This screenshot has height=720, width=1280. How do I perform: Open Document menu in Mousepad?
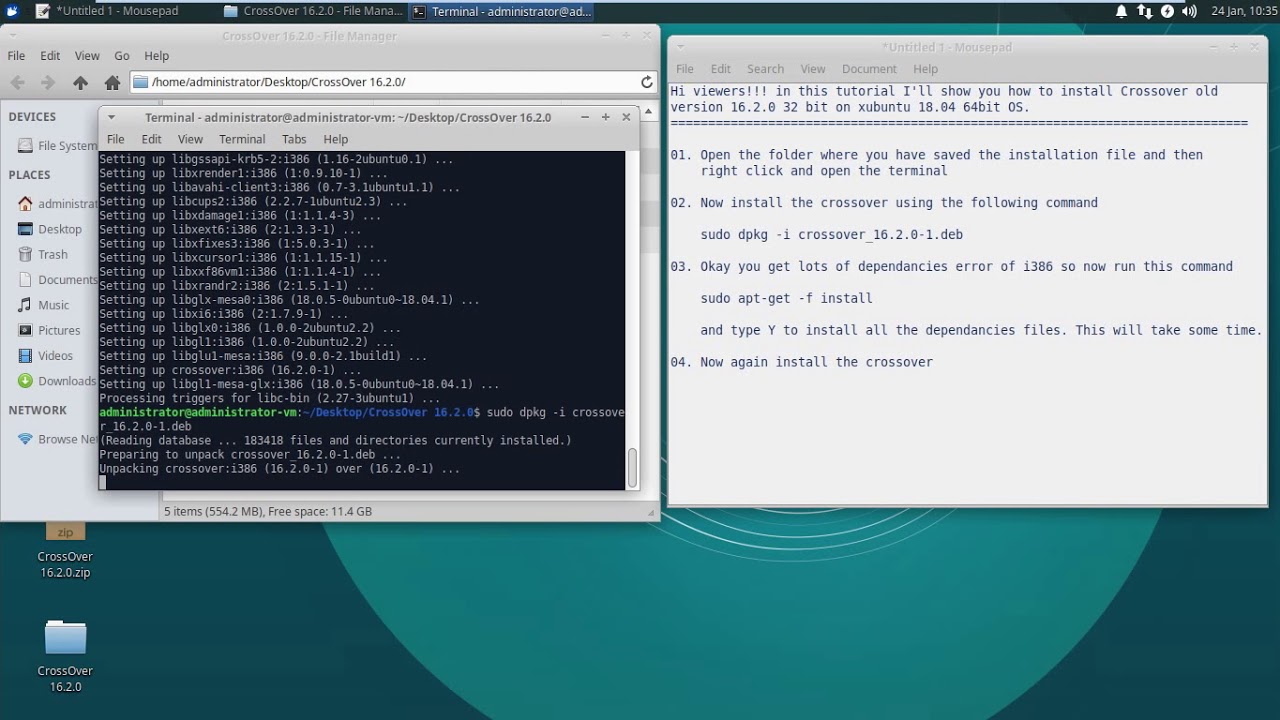pos(869,69)
